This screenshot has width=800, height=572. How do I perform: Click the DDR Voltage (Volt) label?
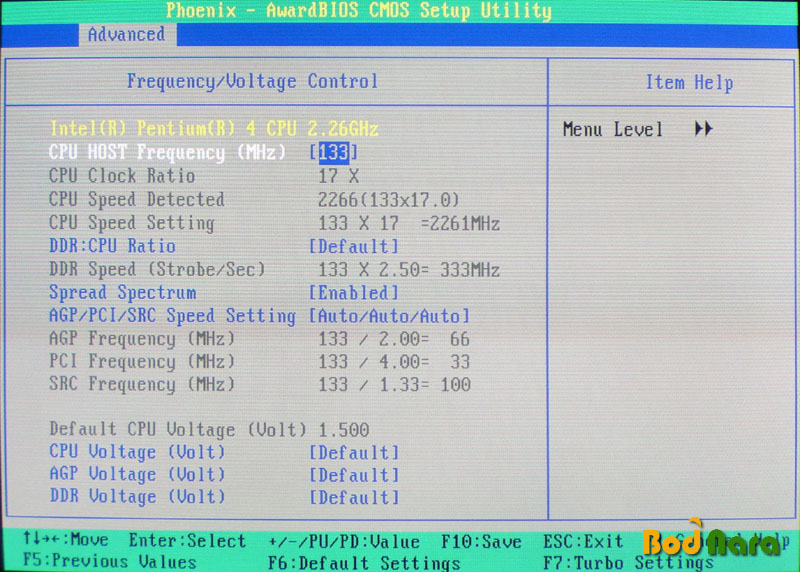[137, 497]
